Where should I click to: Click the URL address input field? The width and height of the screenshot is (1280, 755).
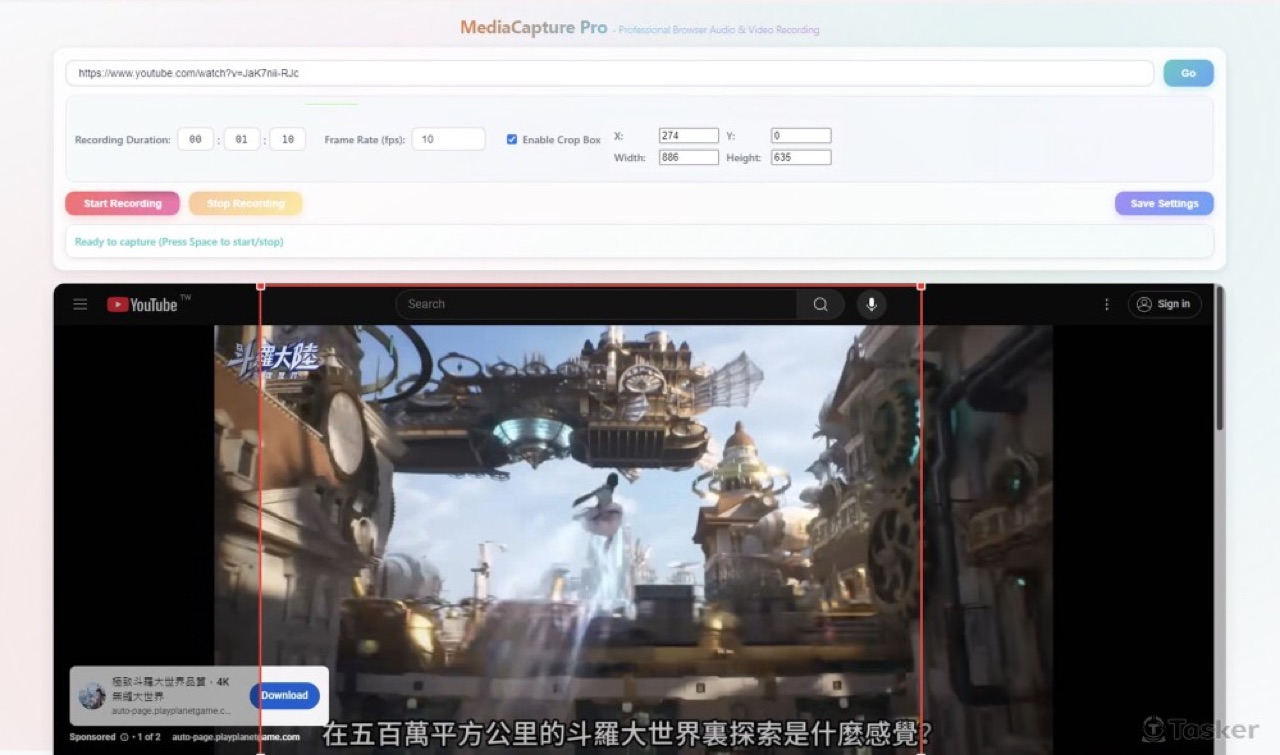(610, 73)
